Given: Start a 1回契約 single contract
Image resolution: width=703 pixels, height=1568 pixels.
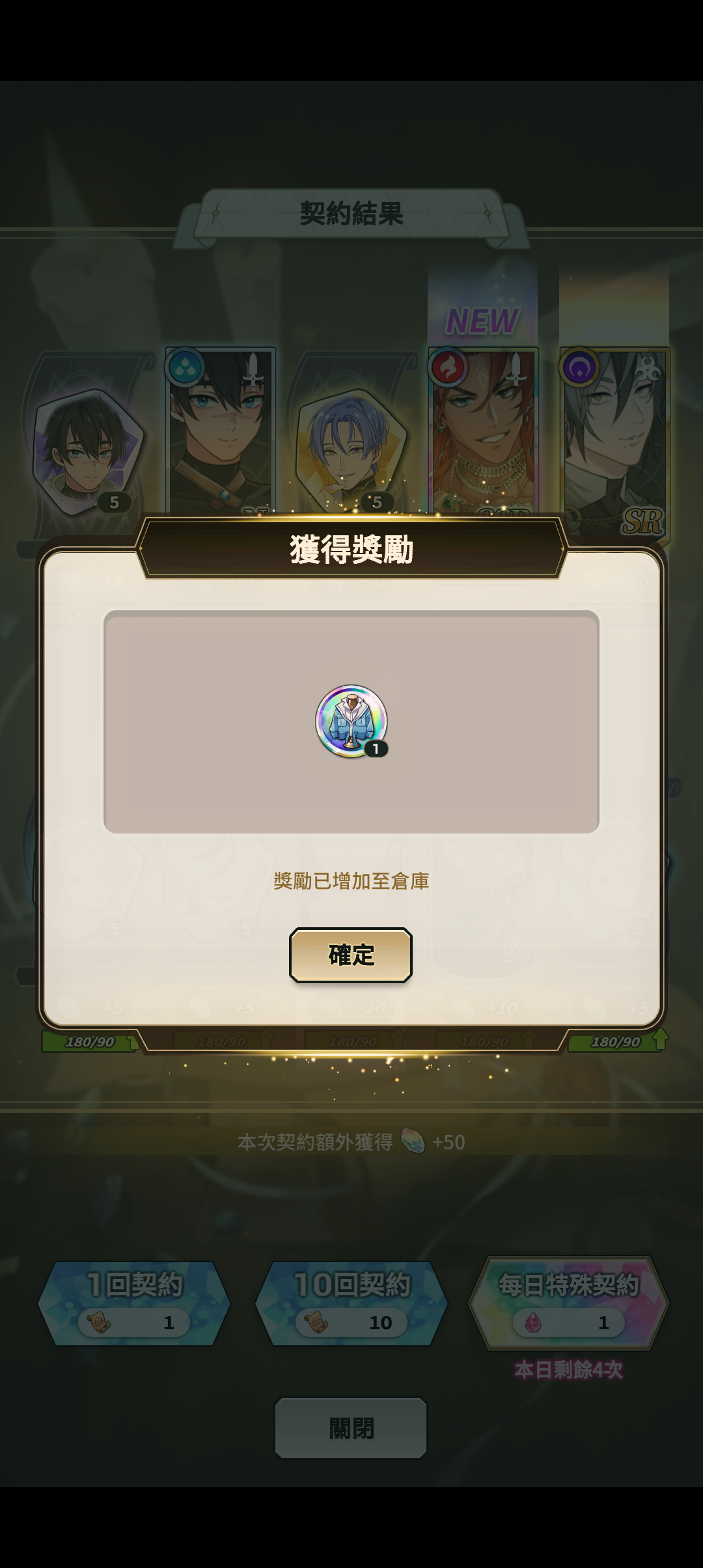Looking at the screenshot, I should pos(134,1302).
